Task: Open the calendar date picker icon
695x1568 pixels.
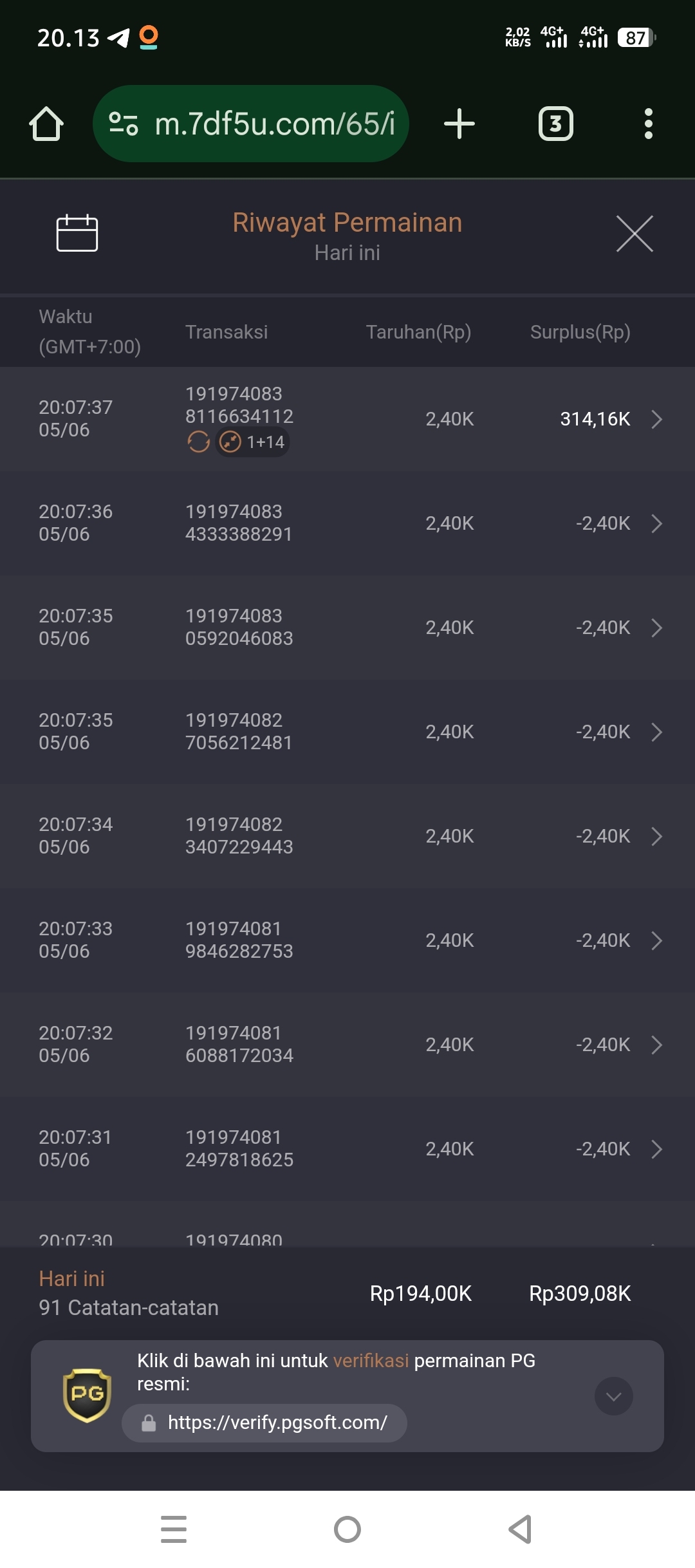Action: 77,232
